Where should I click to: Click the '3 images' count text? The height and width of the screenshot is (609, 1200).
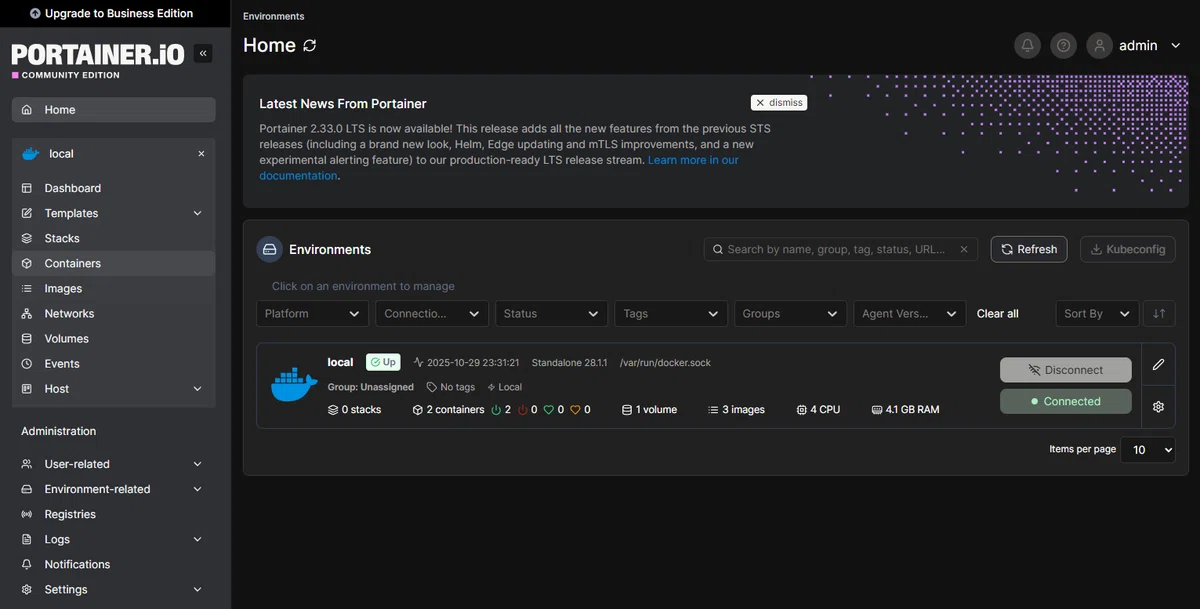743,409
